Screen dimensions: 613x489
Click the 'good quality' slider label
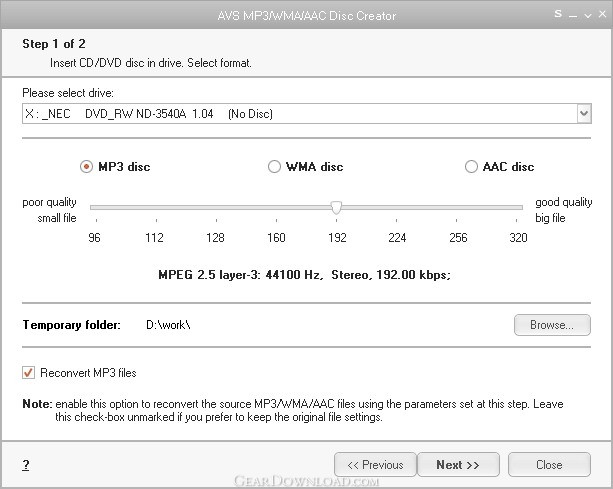coord(564,202)
